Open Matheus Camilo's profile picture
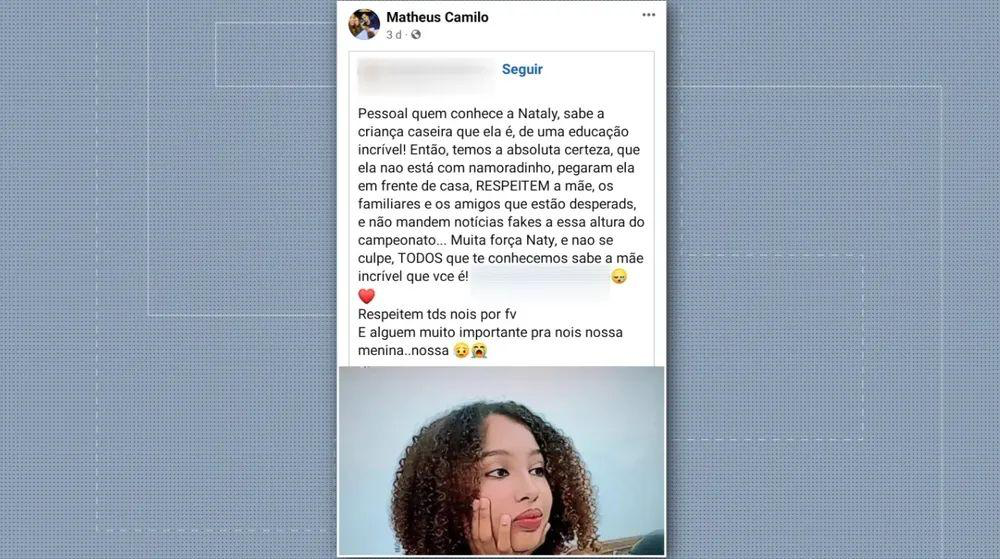Screen dimensions: 1000x559 click(x=364, y=25)
